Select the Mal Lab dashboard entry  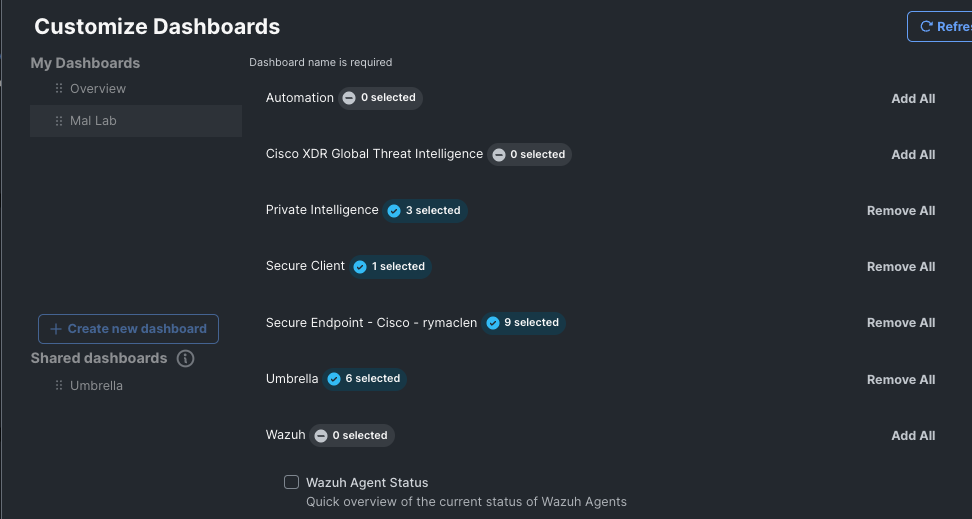pos(94,121)
